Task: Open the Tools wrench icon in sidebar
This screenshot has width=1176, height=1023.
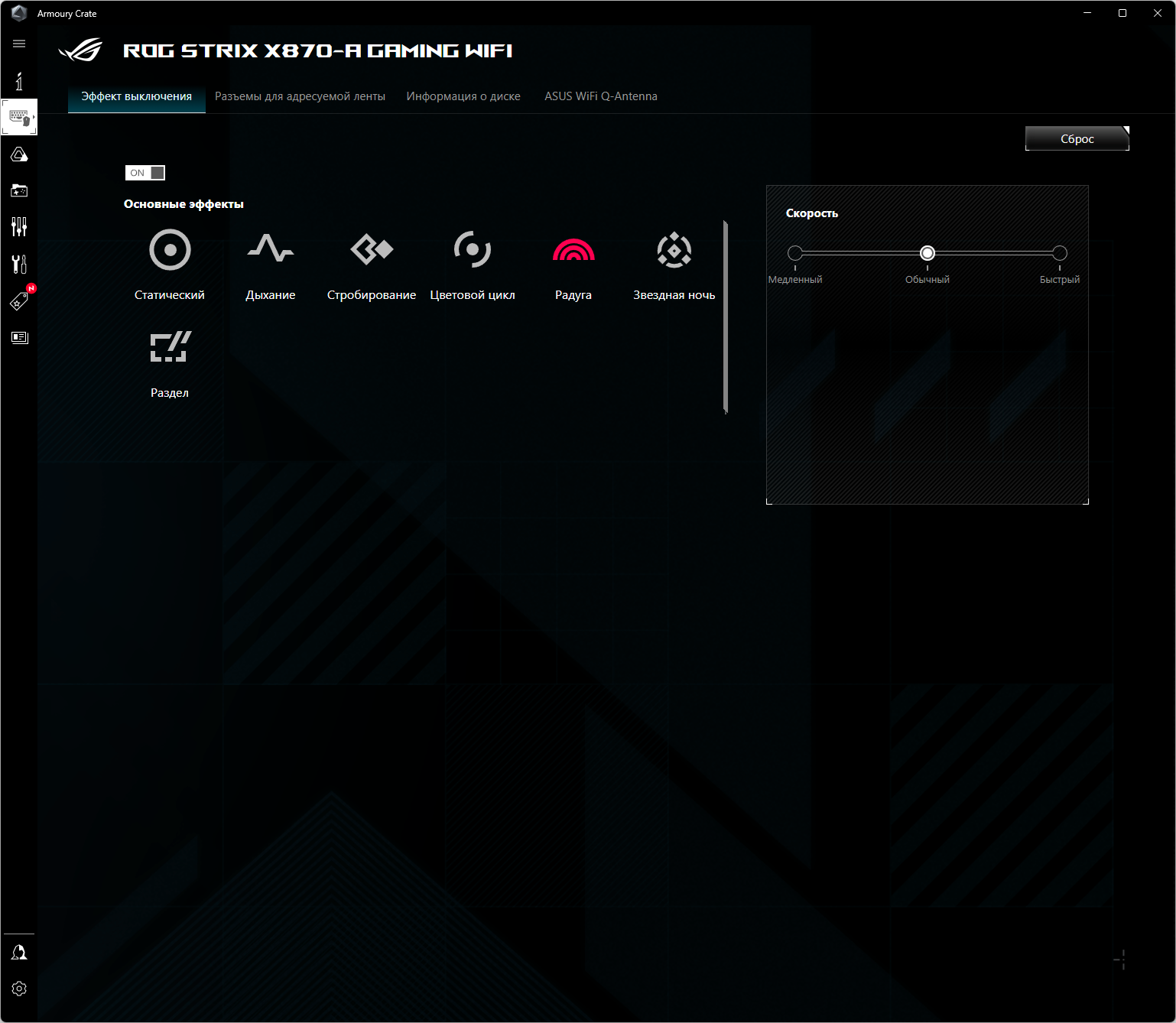Action: pos(19,264)
